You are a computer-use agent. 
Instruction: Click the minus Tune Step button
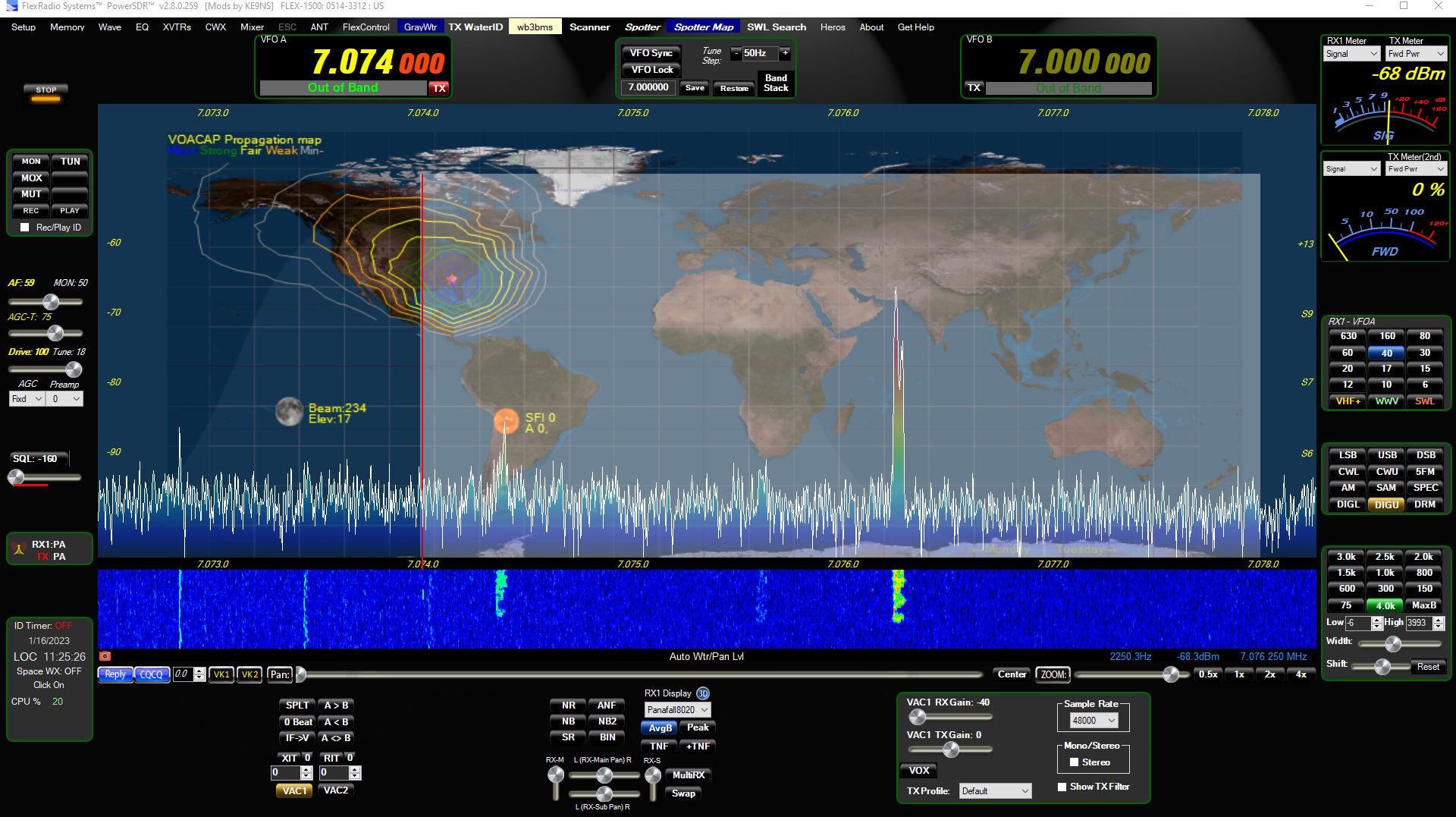pyautogui.click(x=736, y=53)
